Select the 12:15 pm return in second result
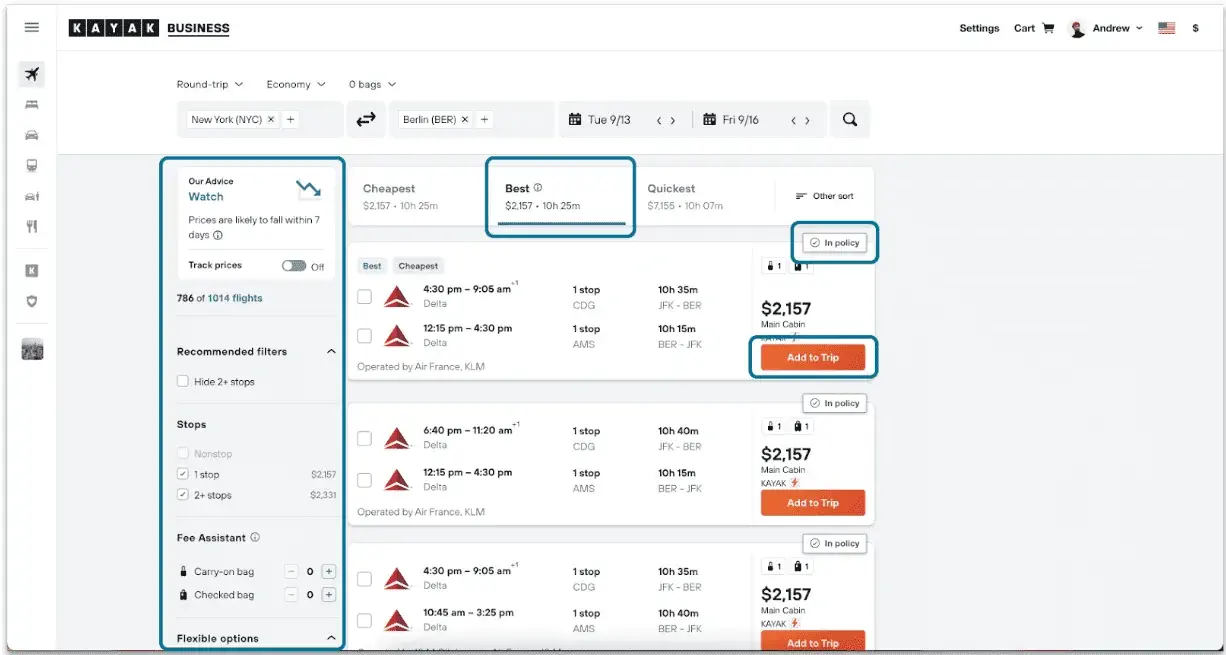The width and height of the screenshot is (1226, 655). pos(365,480)
